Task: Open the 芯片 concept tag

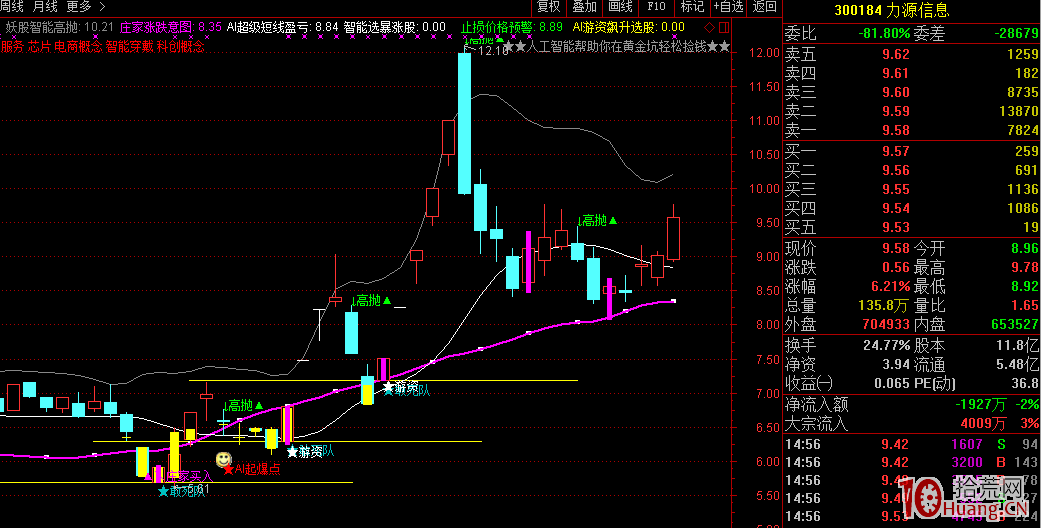Action: (x=39, y=46)
